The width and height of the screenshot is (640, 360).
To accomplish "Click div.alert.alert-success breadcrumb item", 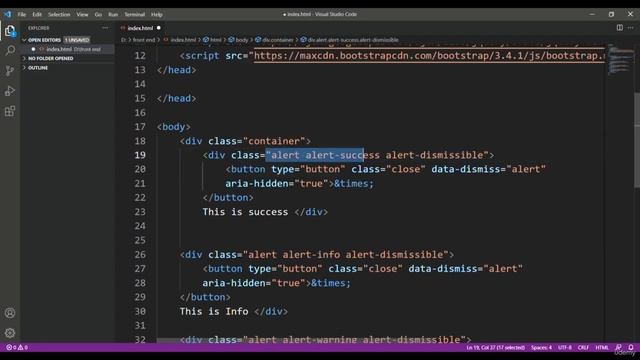I will click(x=353, y=40).
